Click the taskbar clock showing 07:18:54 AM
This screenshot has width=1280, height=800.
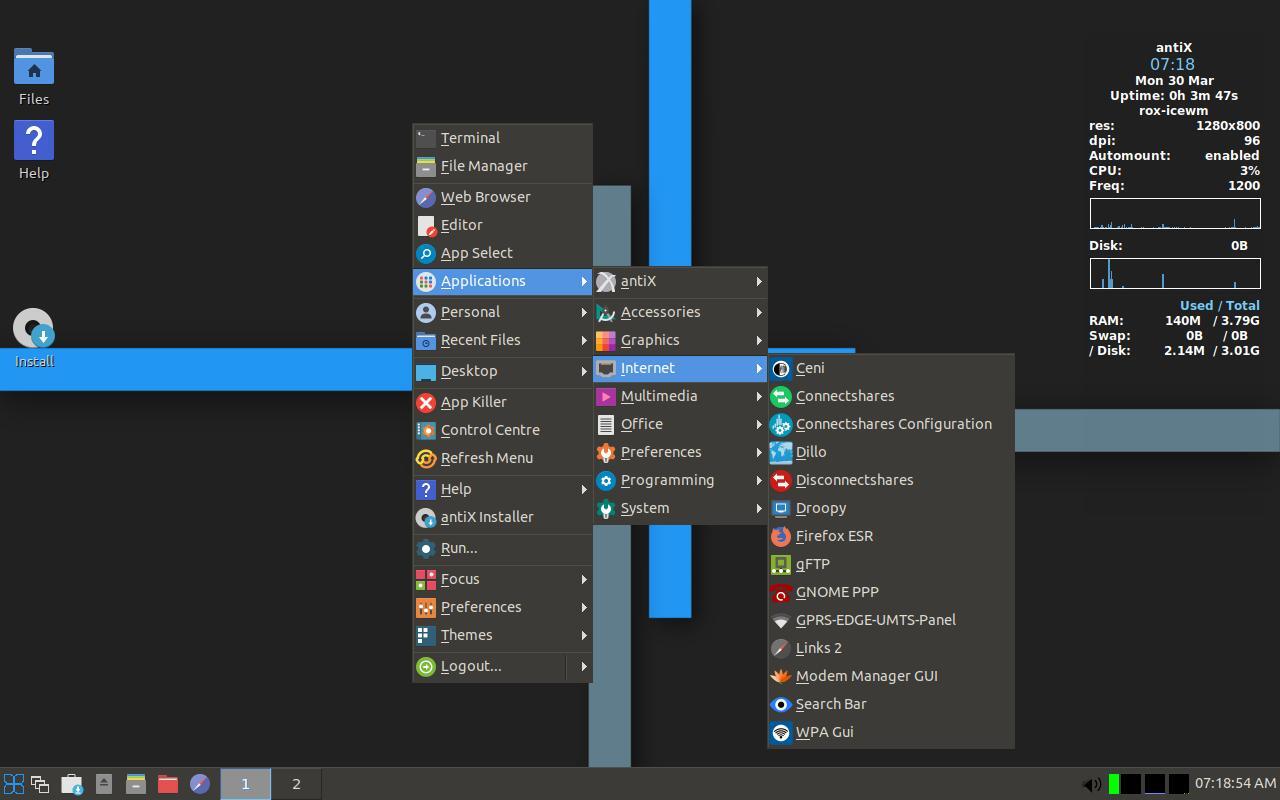1235,784
